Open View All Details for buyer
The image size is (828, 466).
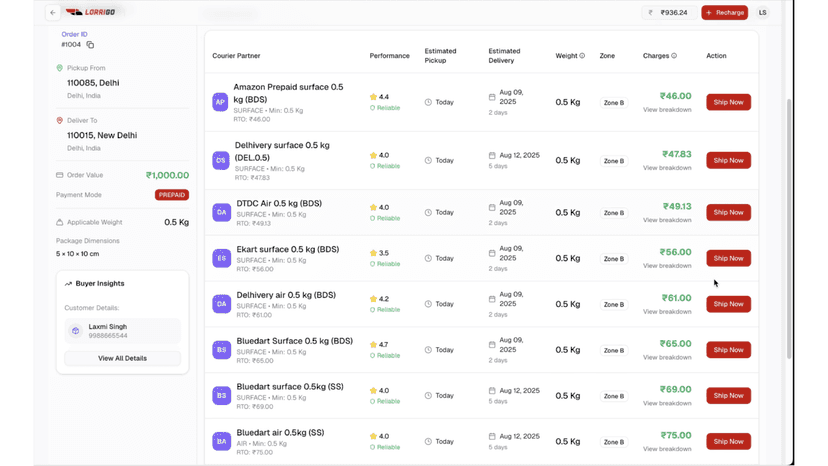point(123,358)
